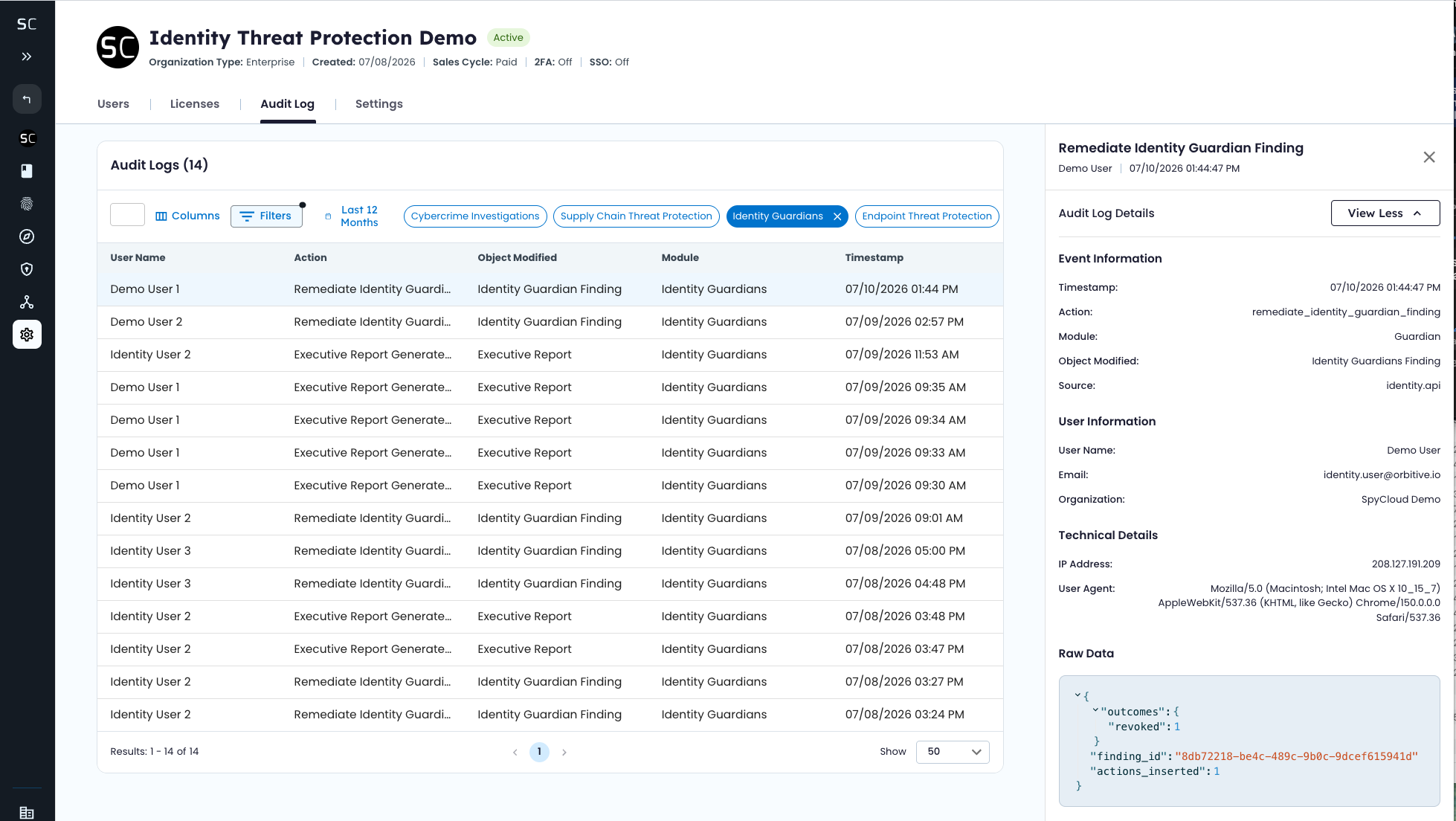Image resolution: width=1456 pixels, height=821 pixels.
Task: Click the email identity.user@orbitive.io
Action: (1382, 475)
